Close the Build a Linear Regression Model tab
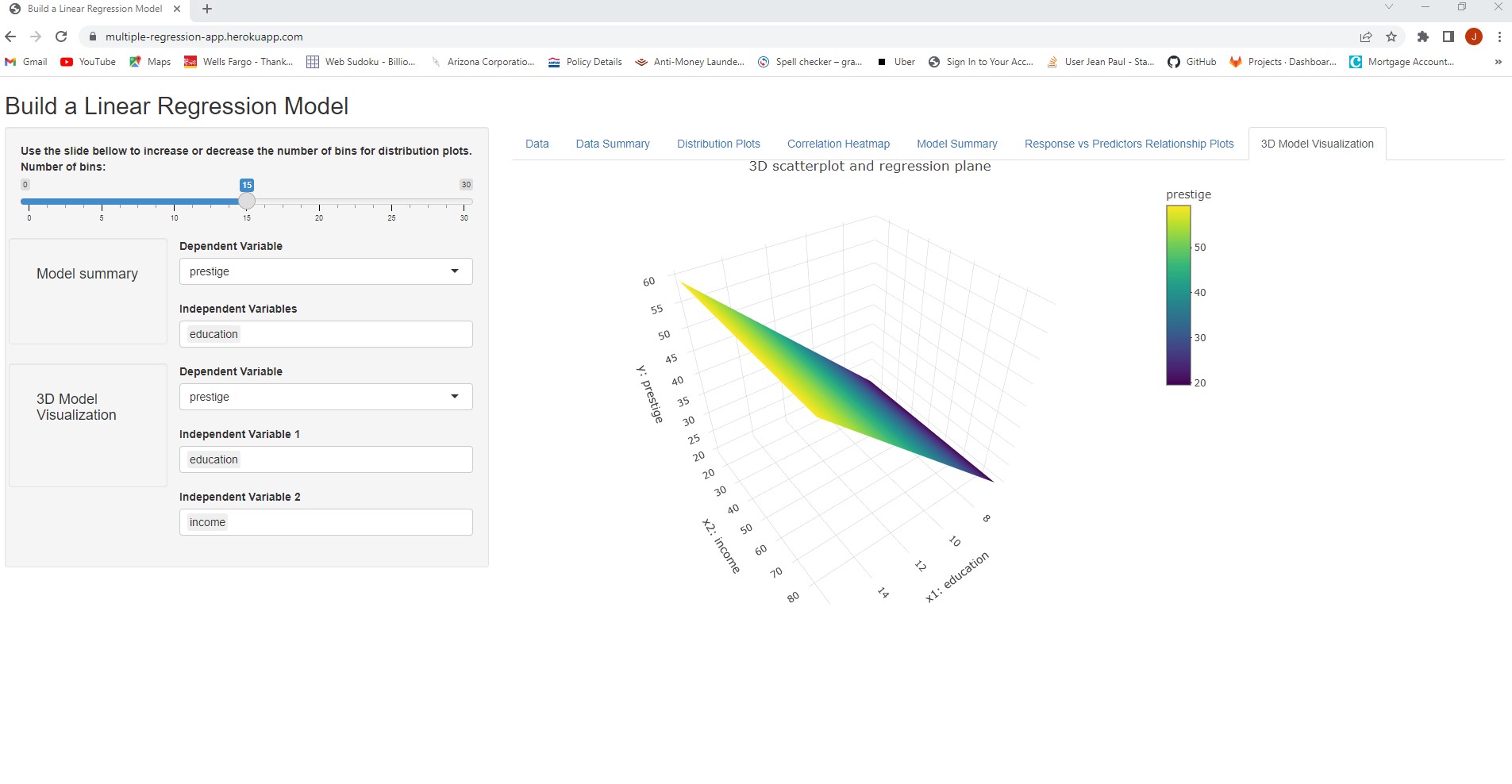 click(x=177, y=9)
